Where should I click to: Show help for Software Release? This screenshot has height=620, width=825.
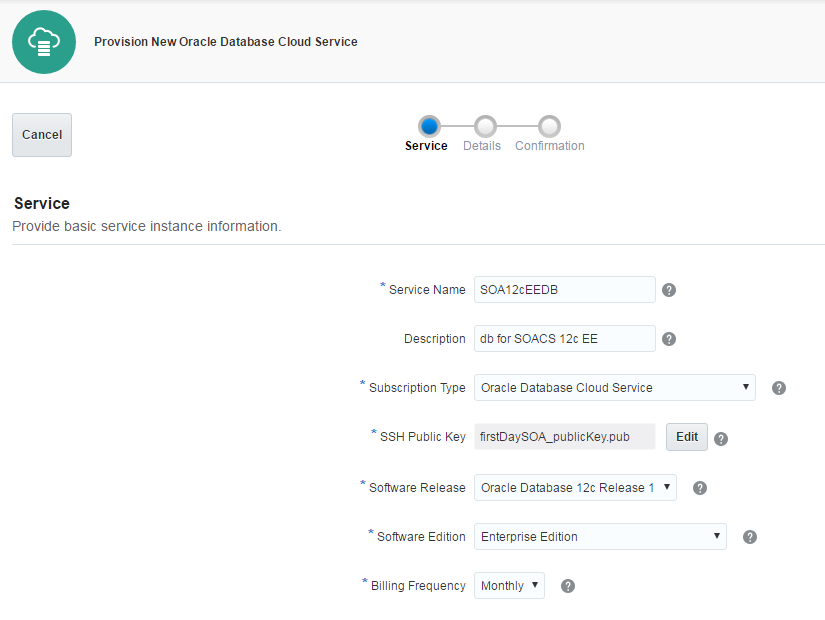coord(700,488)
